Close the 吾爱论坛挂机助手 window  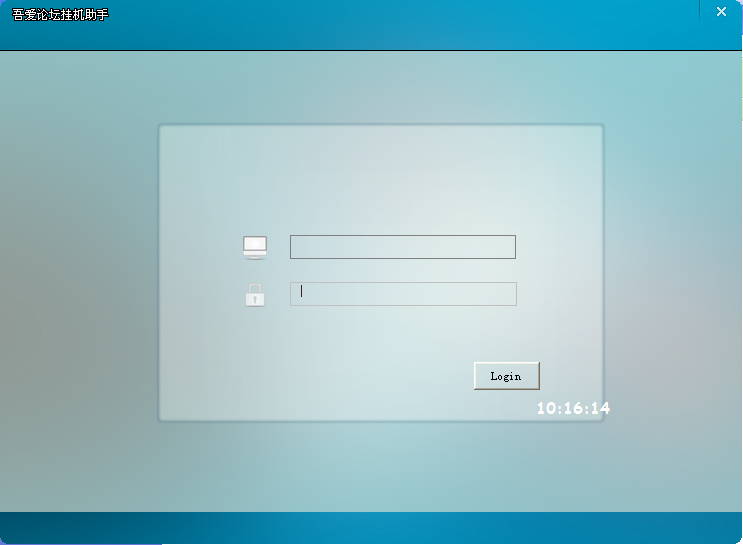(721, 11)
